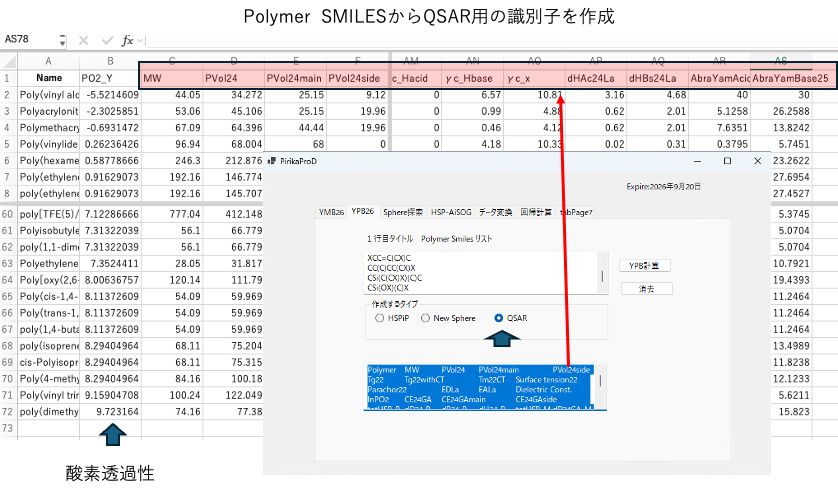Select the New Sphere radio option
Screen dimensions: 838x496
(426, 318)
